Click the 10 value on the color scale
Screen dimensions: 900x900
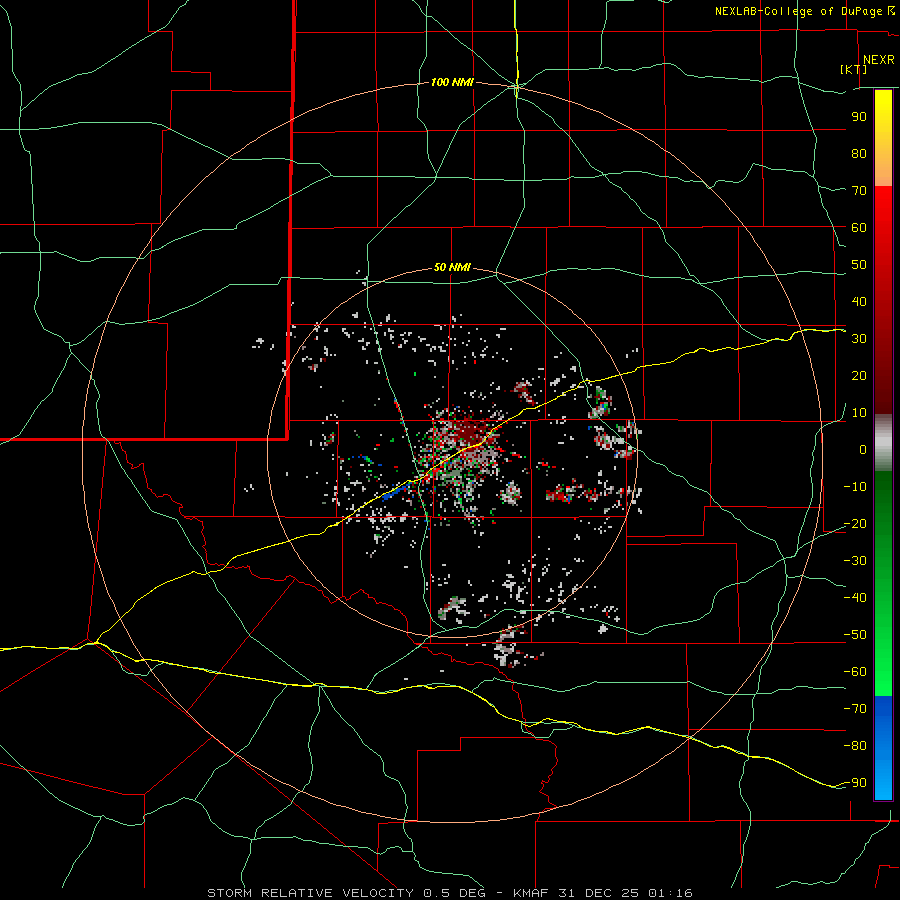click(x=859, y=413)
